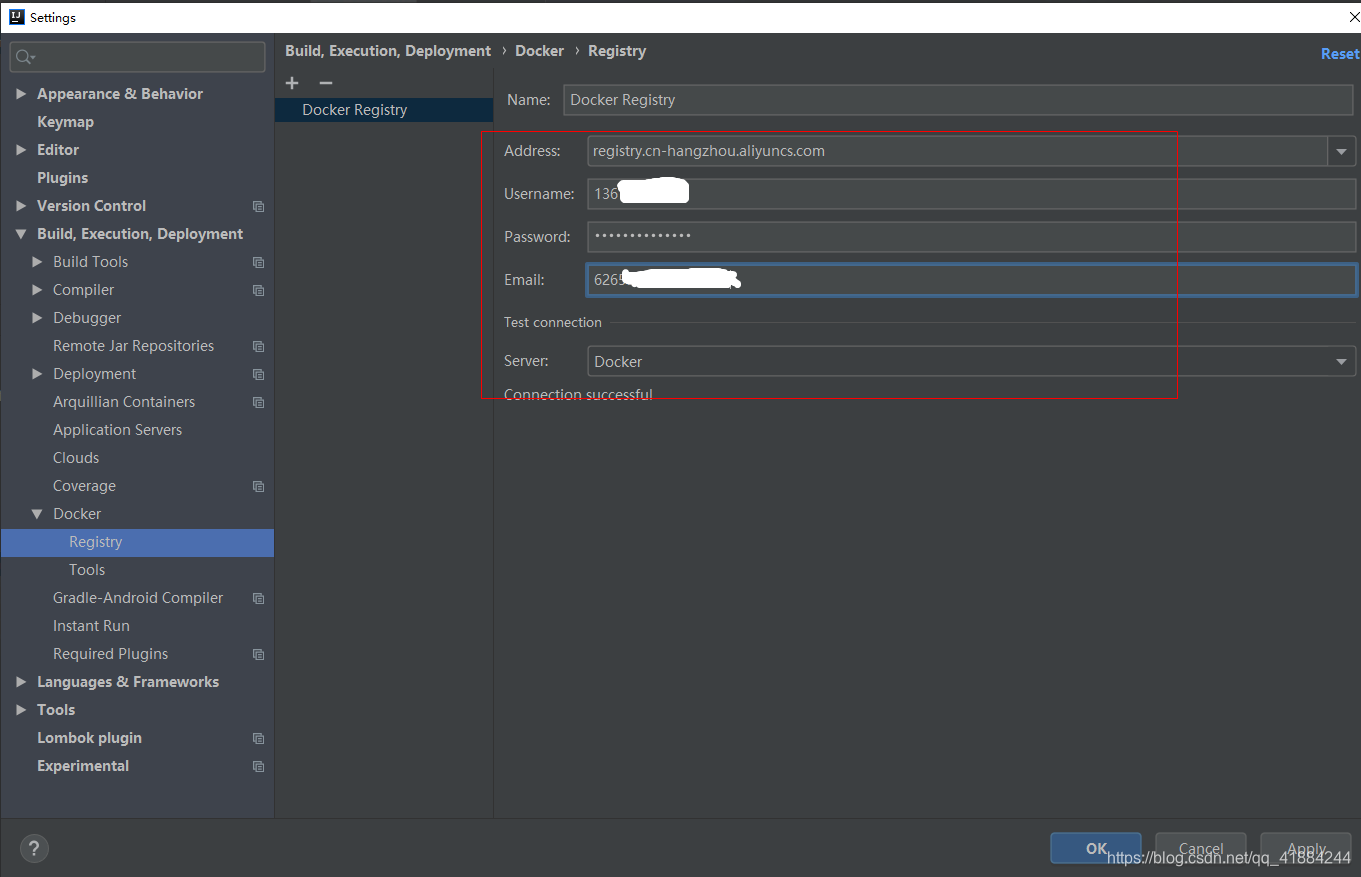Open the Server dropdown showing Docker
1361x877 pixels.
(x=971, y=361)
